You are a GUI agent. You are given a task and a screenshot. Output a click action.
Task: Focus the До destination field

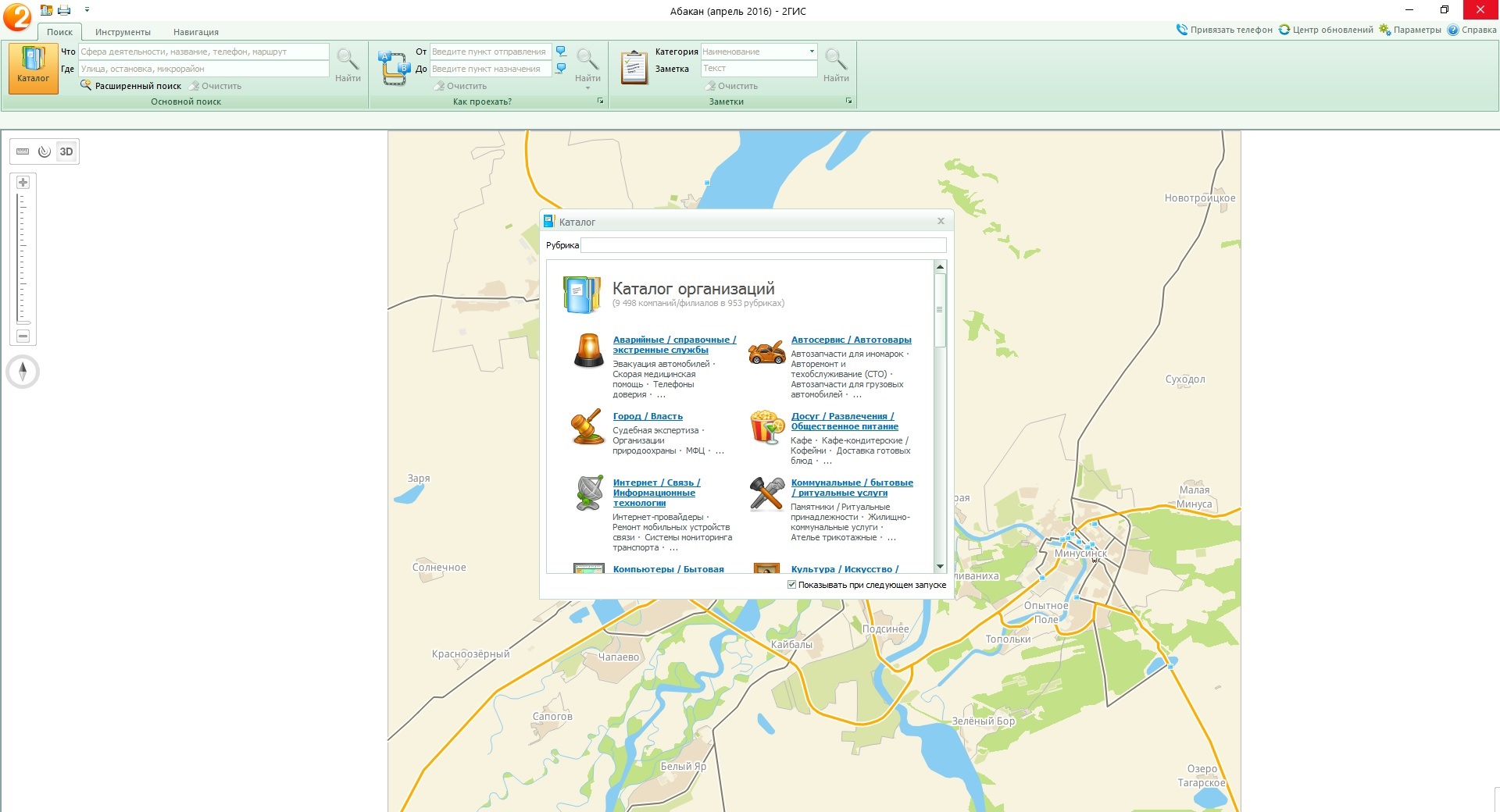coord(491,69)
